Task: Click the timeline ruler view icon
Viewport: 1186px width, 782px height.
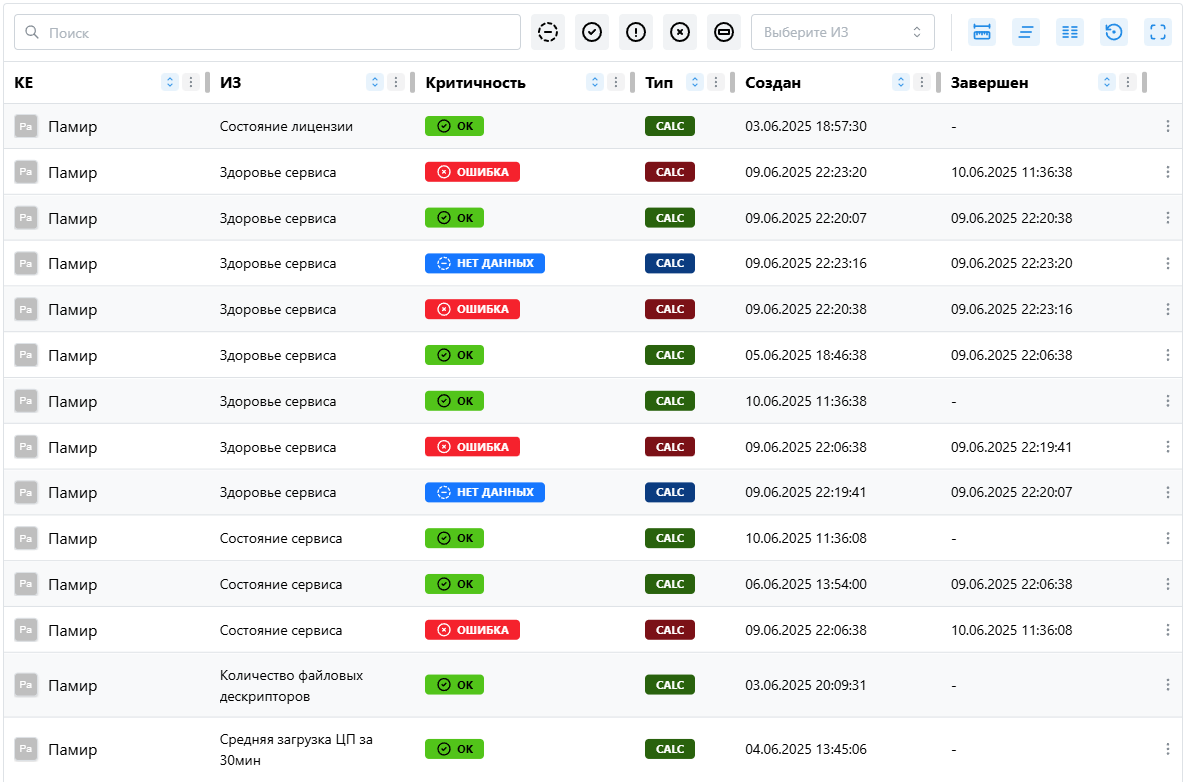Action: click(981, 32)
